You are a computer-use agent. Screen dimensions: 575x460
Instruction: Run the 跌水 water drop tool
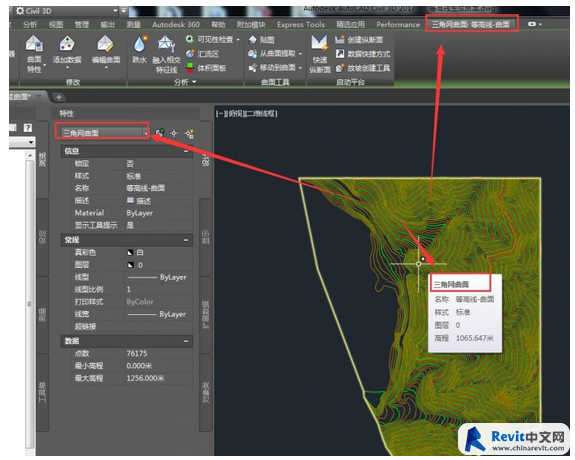click(140, 50)
